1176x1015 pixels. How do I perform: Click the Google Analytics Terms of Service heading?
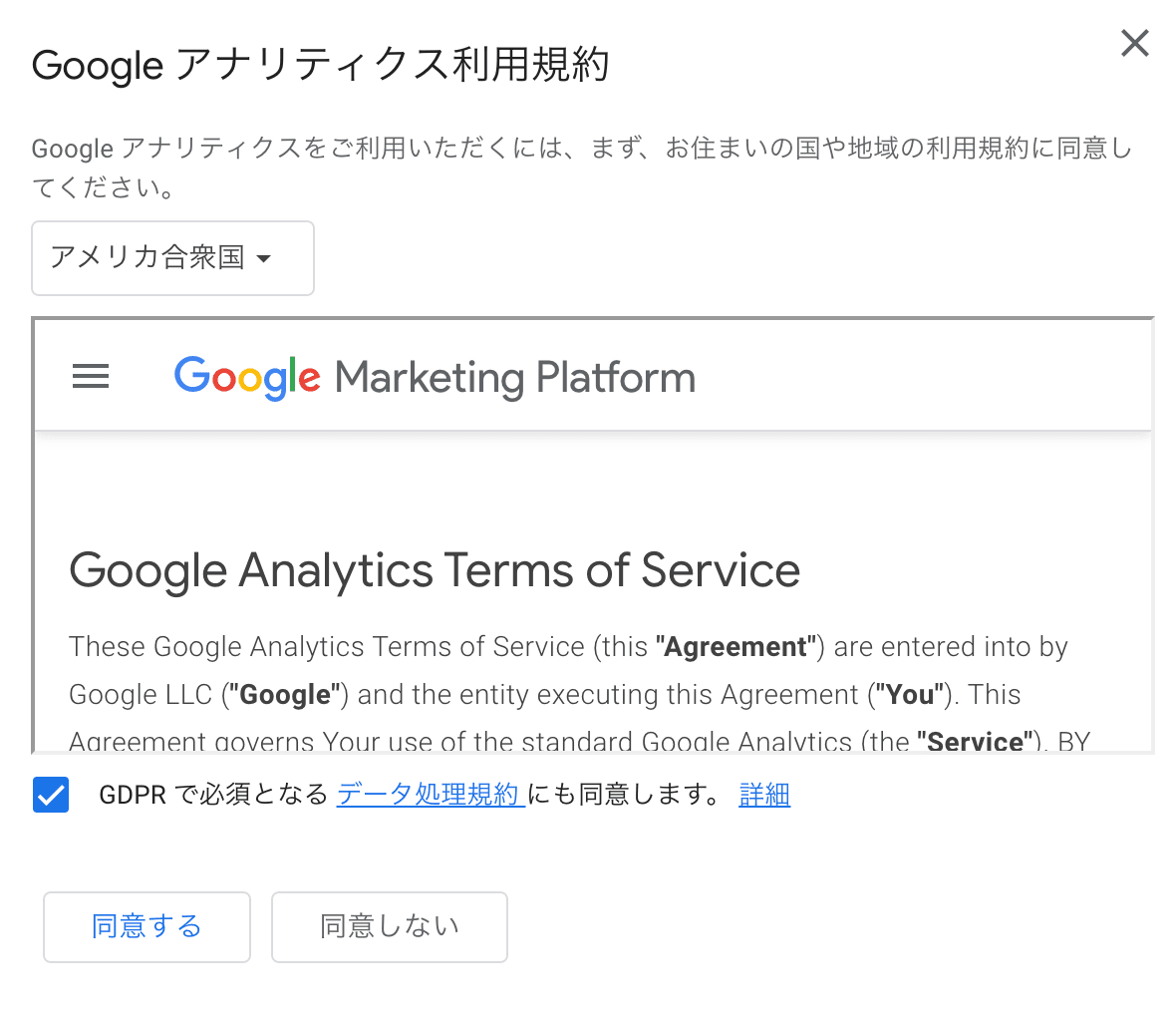coord(435,571)
